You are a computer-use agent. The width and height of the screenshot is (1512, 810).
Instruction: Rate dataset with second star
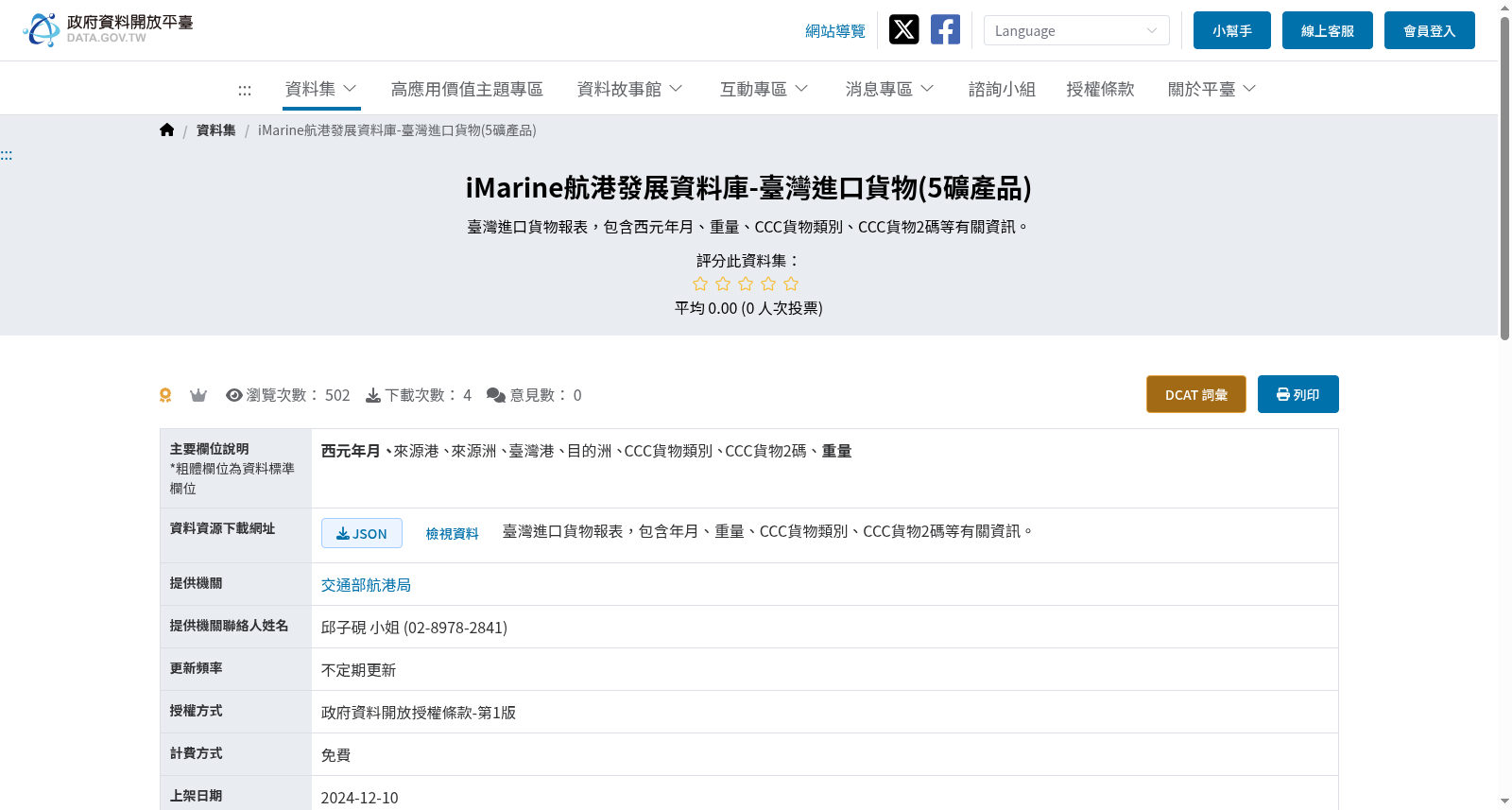723,284
